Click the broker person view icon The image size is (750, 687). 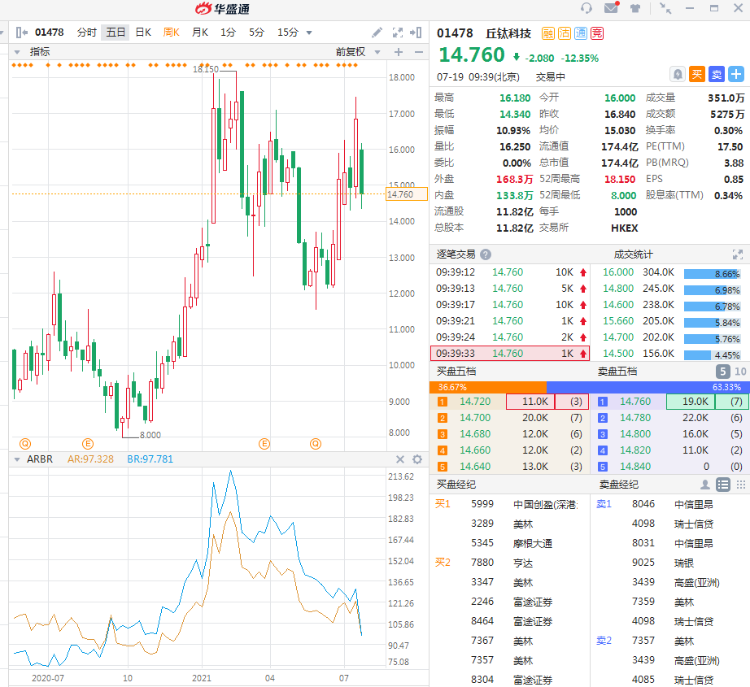705,485
